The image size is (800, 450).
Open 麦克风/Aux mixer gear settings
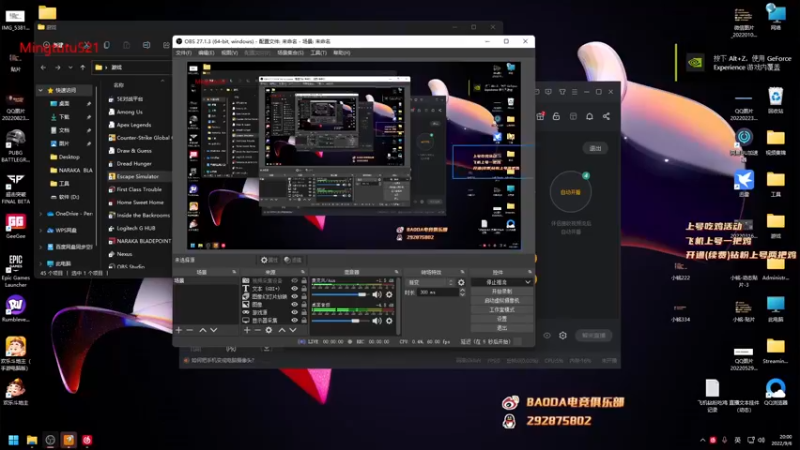click(x=389, y=295)
